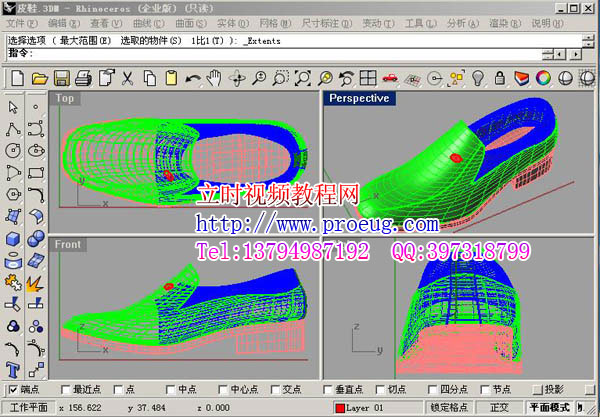This screenshot has width=600, height=417.
Task: Select the Polygon tool
Action: pyautogui.click(x=13, y=194)
